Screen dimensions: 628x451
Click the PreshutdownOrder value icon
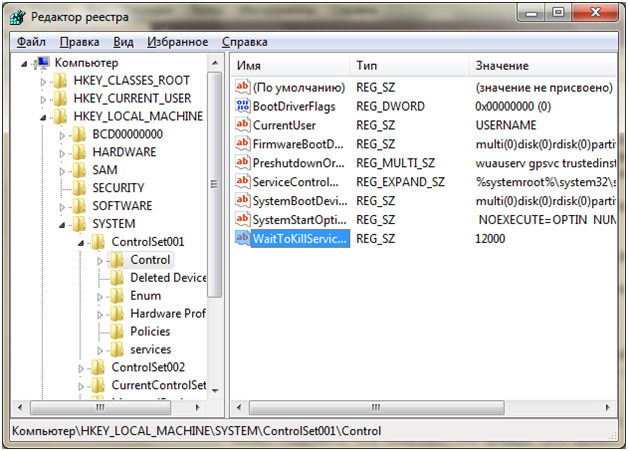tap(242, 163)
